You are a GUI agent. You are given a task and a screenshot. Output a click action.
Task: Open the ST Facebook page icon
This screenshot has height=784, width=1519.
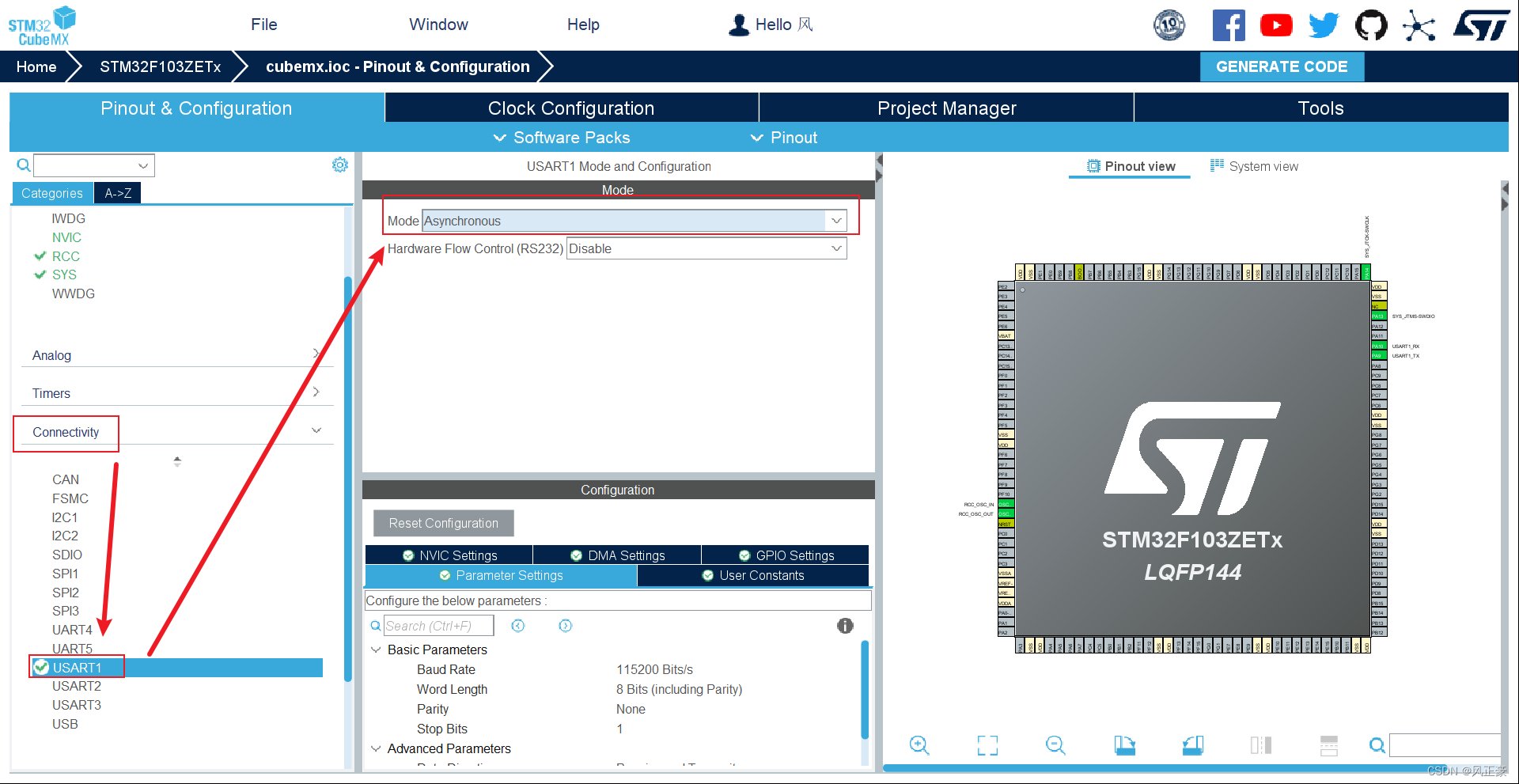[x=1229, y=25]
